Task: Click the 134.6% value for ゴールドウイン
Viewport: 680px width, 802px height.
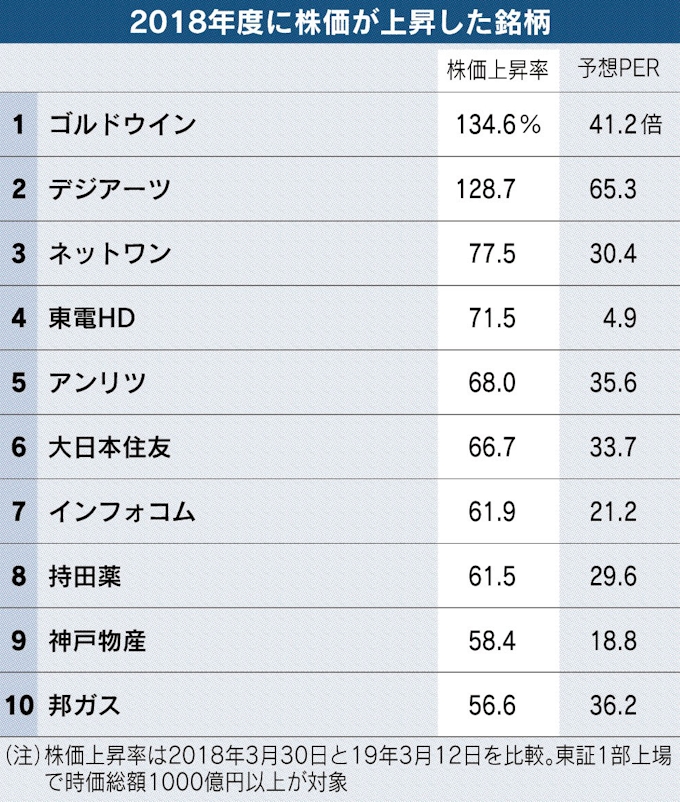Action: (x=498, y=125)
